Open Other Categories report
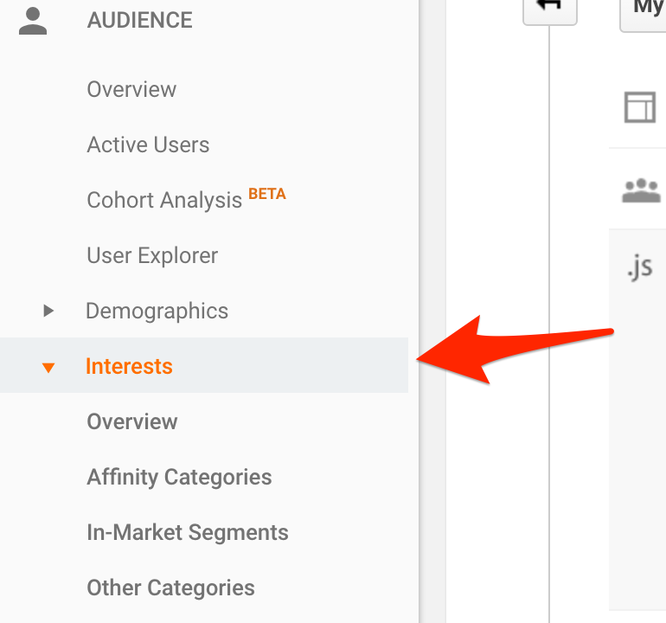This screenshot has width=666, height=623. click(170, 588)
